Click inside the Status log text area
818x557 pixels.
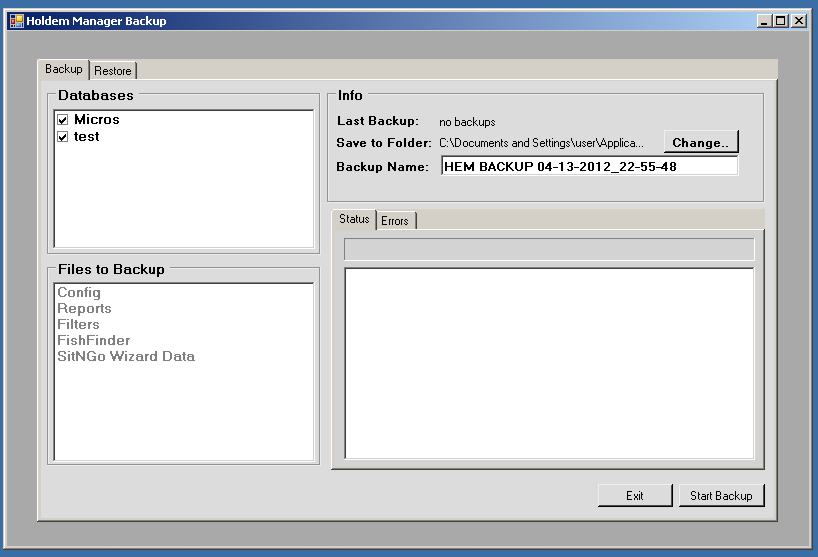point(548,363)
